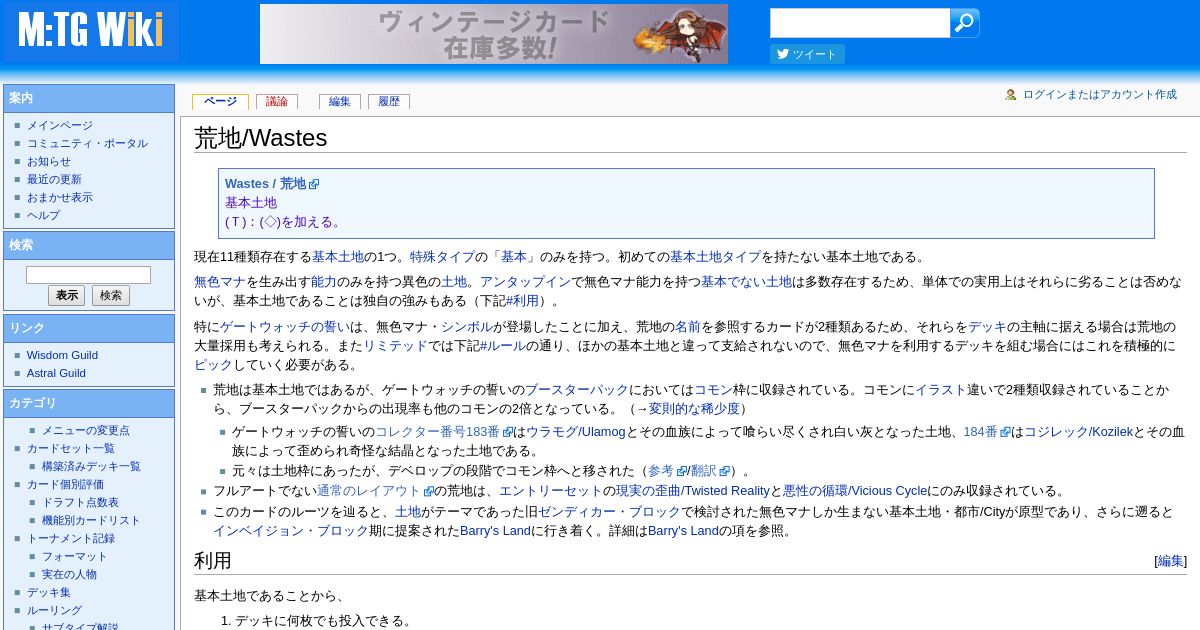Click 通常のレイアウト link
This screenshot has width=1200, height=630.
(x=369, y=491)
